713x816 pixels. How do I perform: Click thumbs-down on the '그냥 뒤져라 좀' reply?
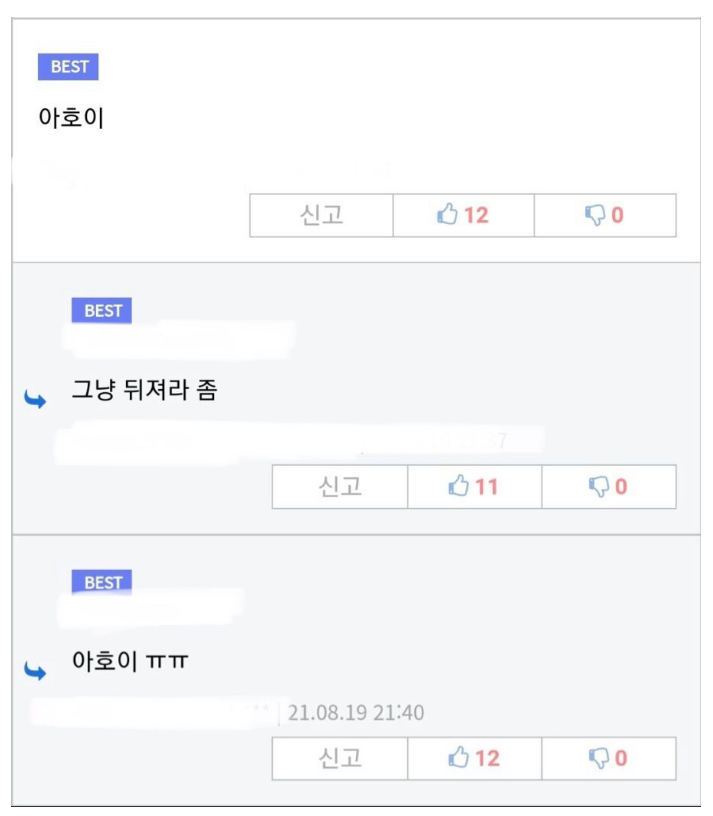point(609,487)
